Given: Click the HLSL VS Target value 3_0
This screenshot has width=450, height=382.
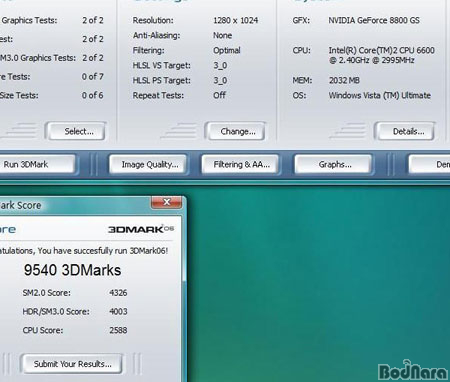Looking at the screenshot, I should 220,65.
